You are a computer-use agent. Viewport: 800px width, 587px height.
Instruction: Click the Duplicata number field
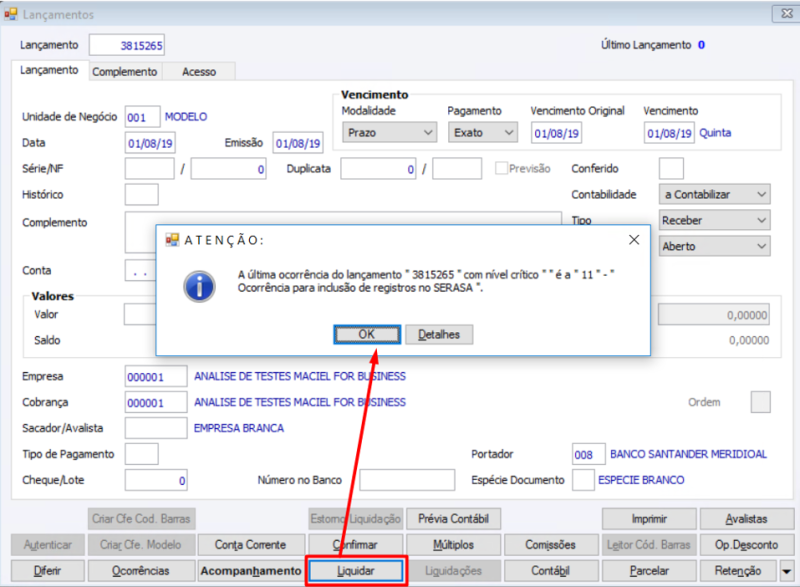click(x=379, y=169)
